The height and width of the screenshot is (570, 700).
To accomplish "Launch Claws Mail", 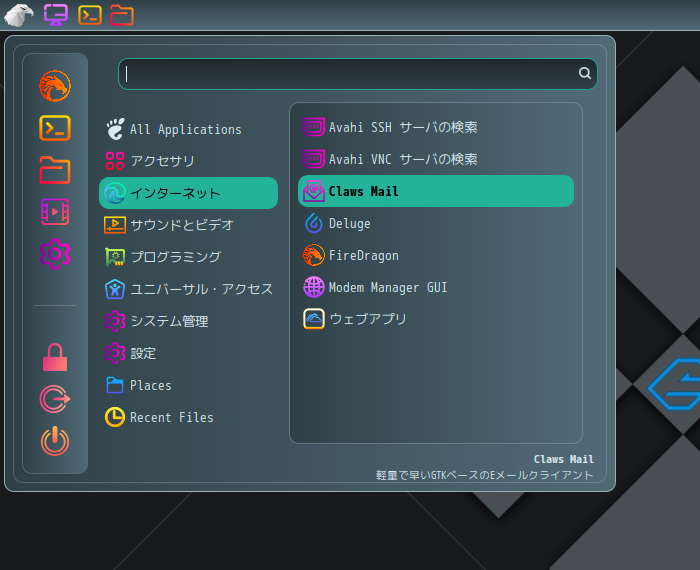I will tap(436, 191).
